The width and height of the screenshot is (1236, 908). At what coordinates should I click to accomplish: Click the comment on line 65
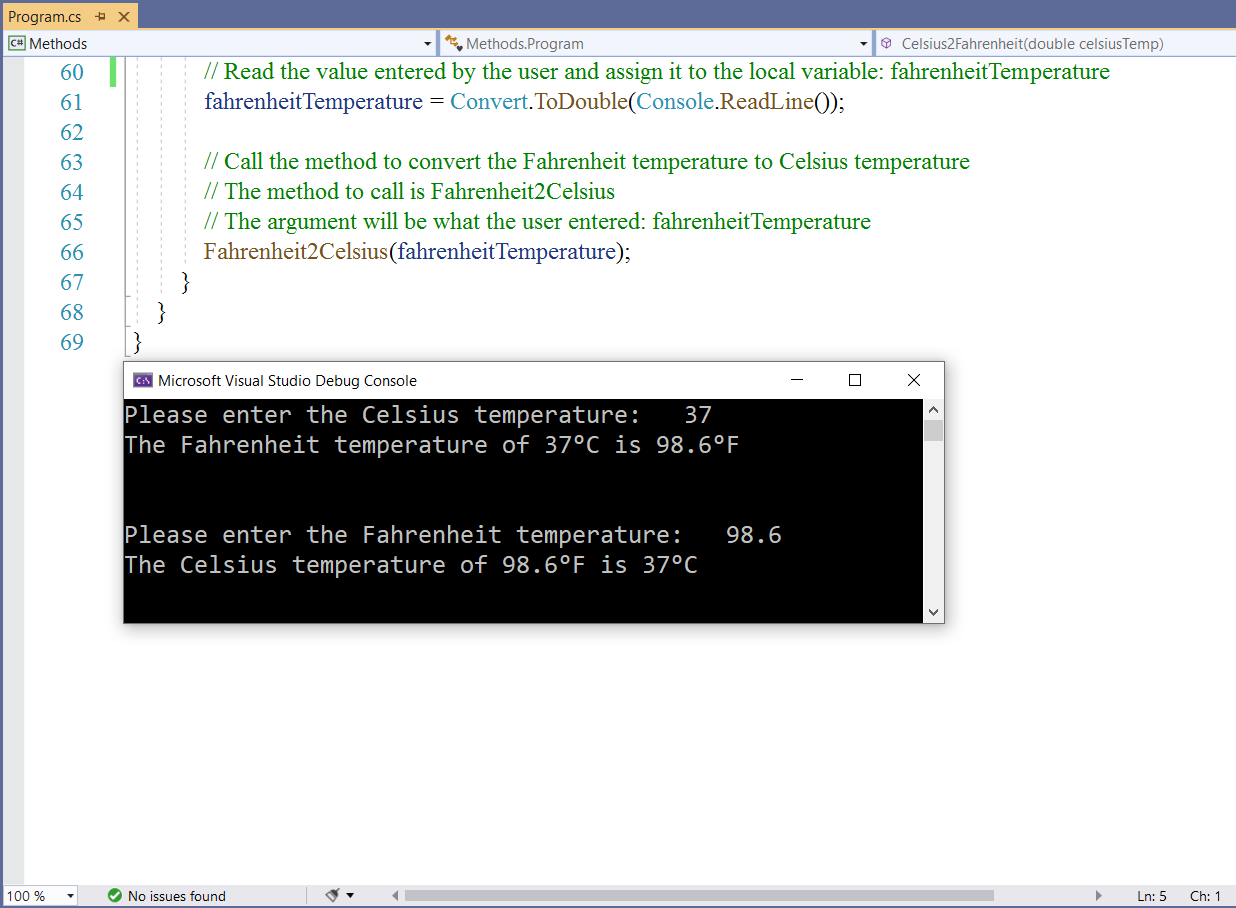[537, 222]
